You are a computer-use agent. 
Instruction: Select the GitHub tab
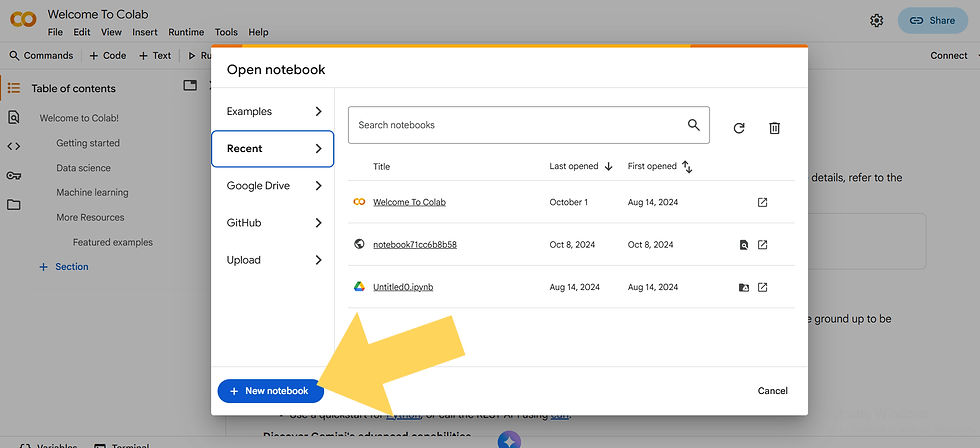click(x=272, y=222)
